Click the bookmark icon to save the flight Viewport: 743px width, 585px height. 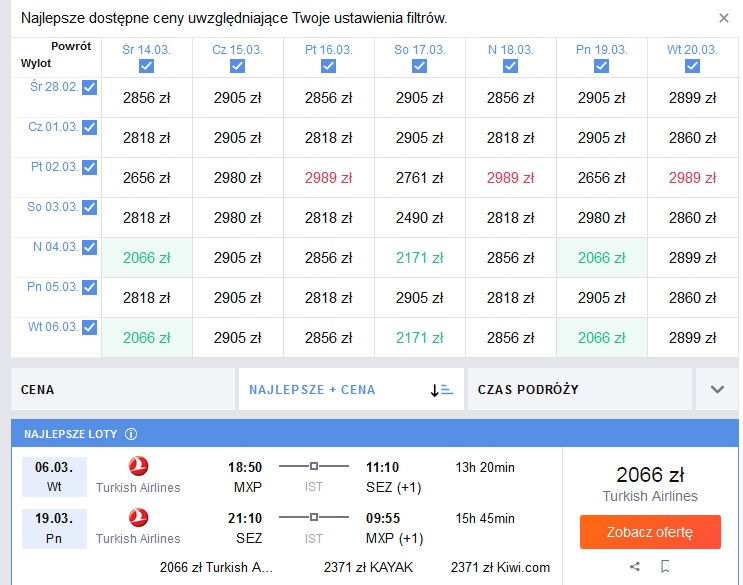coord(665,566)
